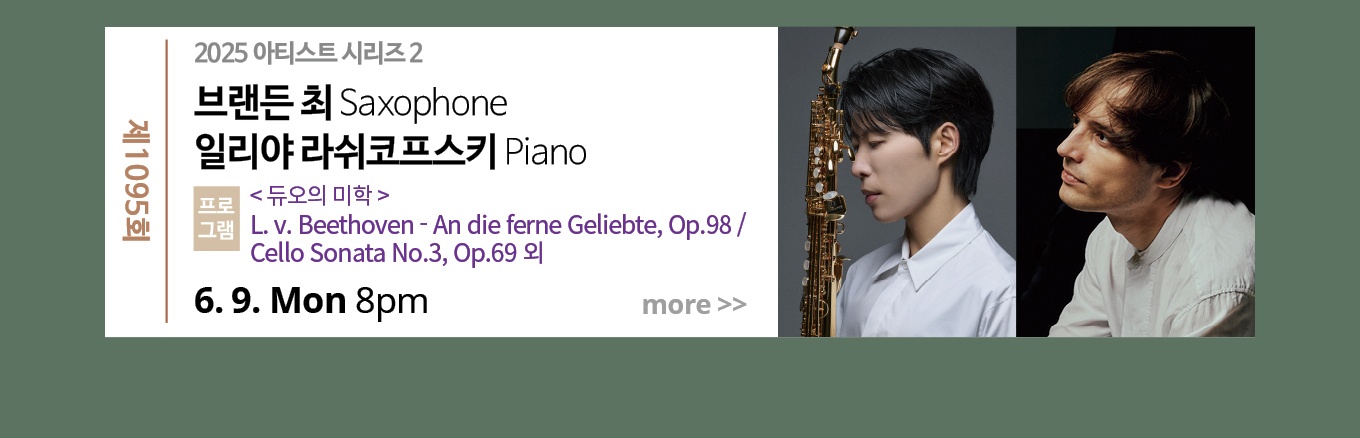Click the word 'Saxophone'
This screenshot has height=438, width=1360.
pyautogui.click(x=424, y=103)
